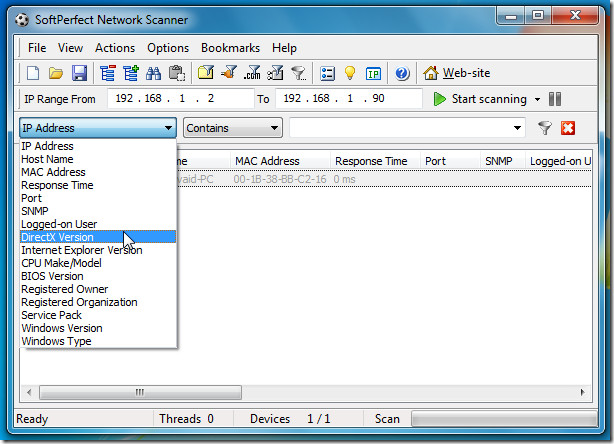Open the View menu
614x444 pixels.
click(x=70, y=48)
